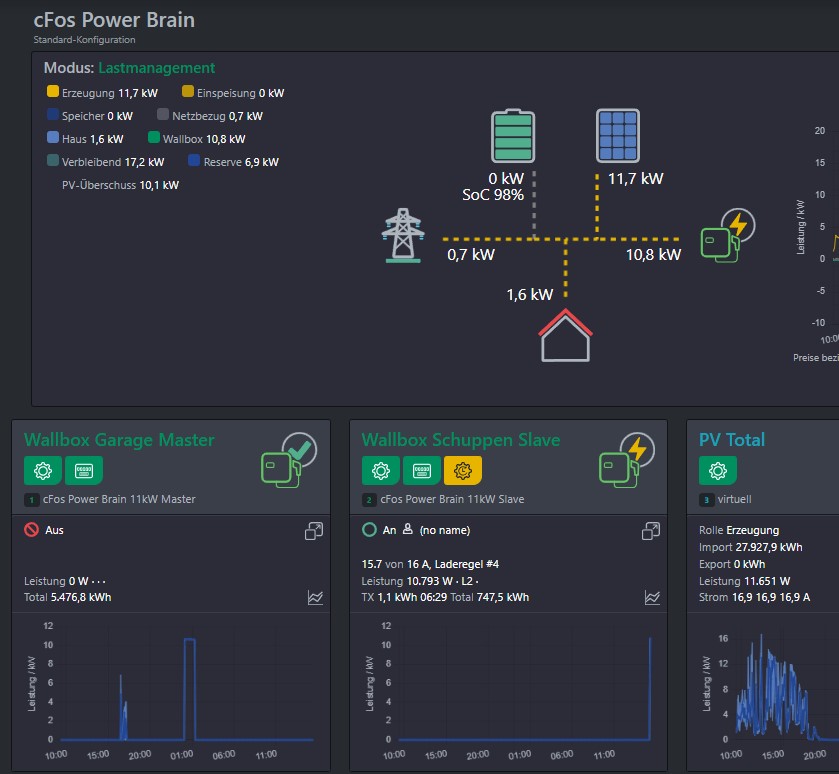Image resolution: width=839 pixels, height=774 pixels.
Task: Click the battery storage icon
Action: click(513, 136)
